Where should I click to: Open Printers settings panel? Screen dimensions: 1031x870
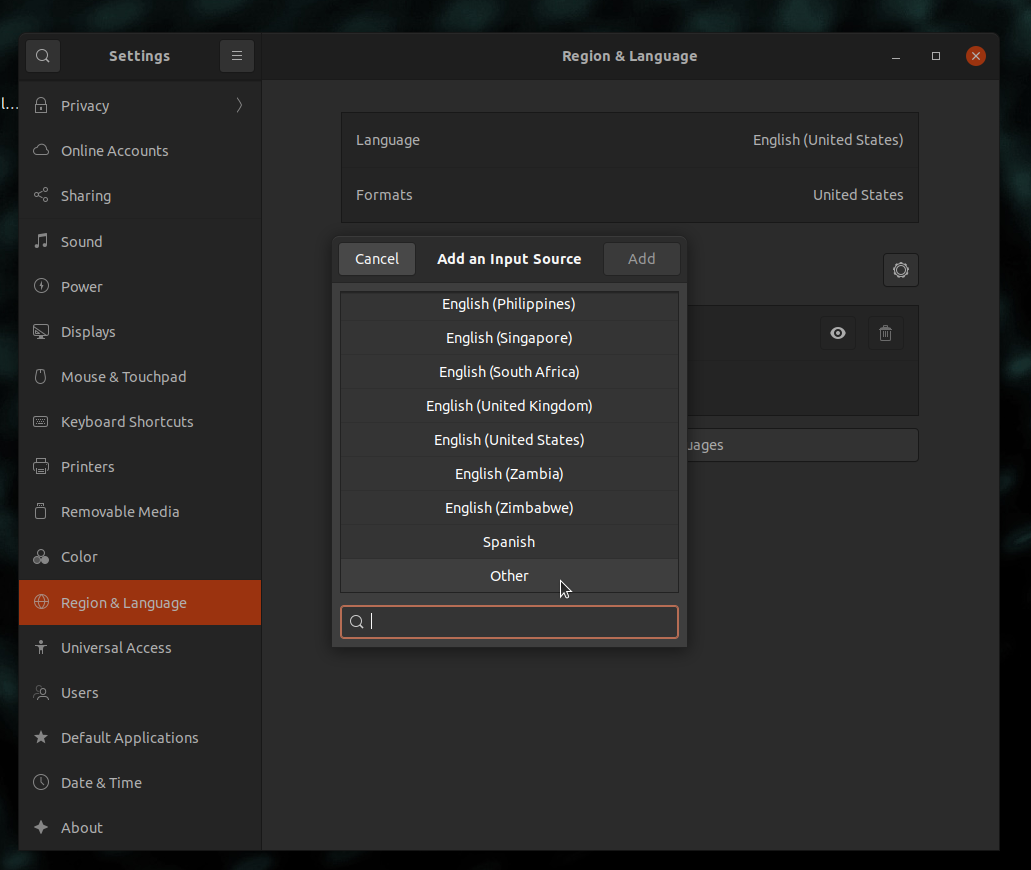click(x=87, y=466)
